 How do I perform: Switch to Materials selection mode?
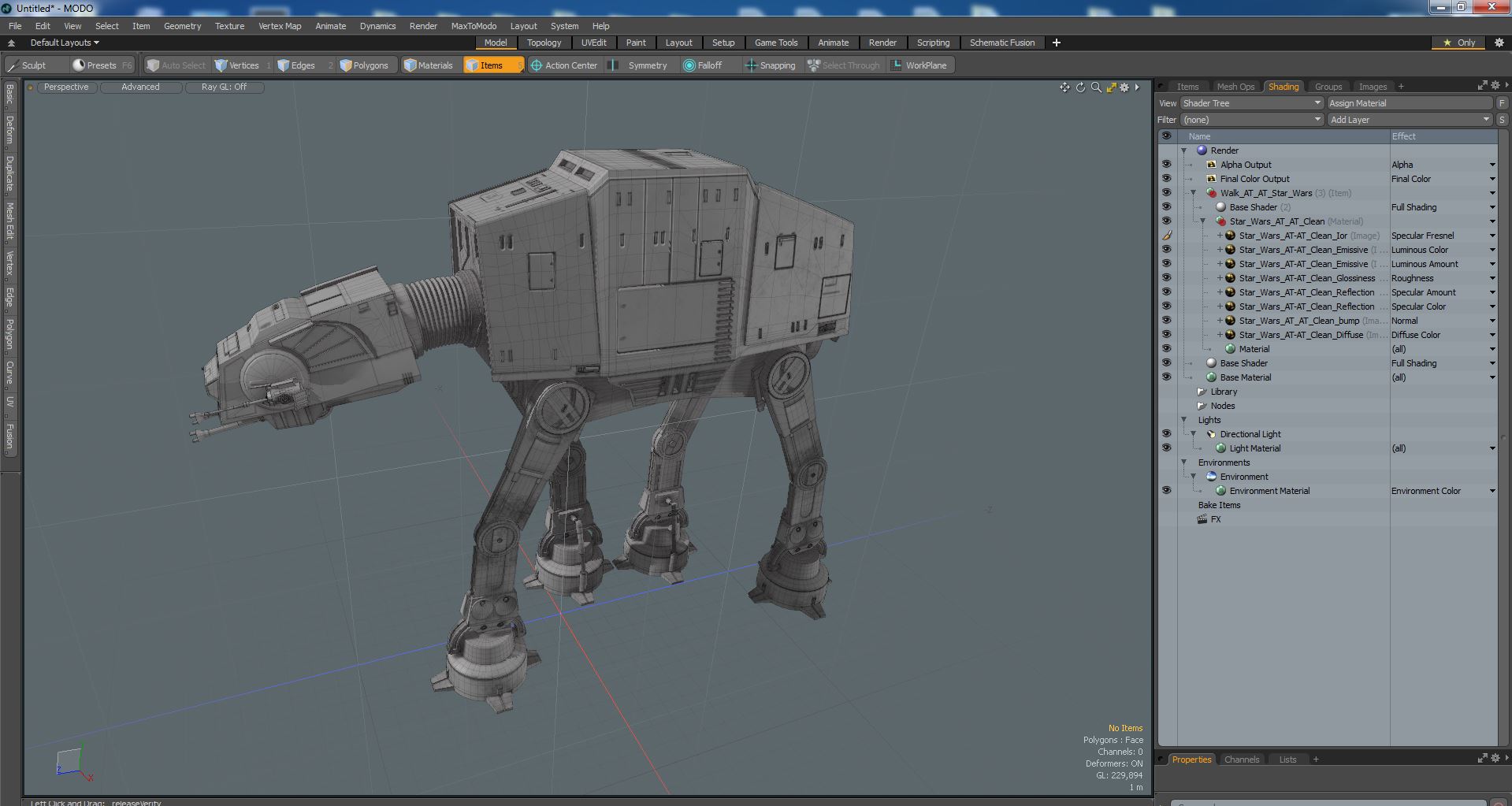(429, 65)
